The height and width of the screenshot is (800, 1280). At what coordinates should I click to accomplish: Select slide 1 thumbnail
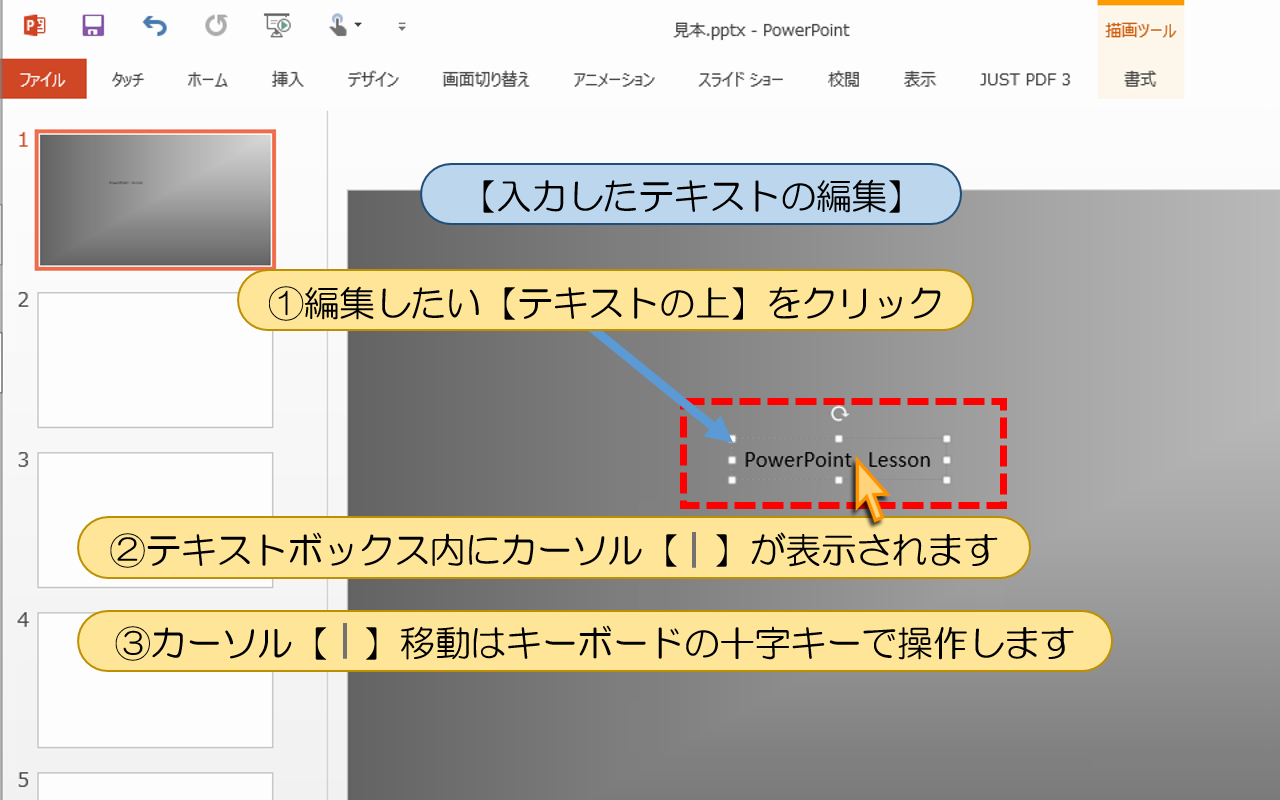coord(155,200)
